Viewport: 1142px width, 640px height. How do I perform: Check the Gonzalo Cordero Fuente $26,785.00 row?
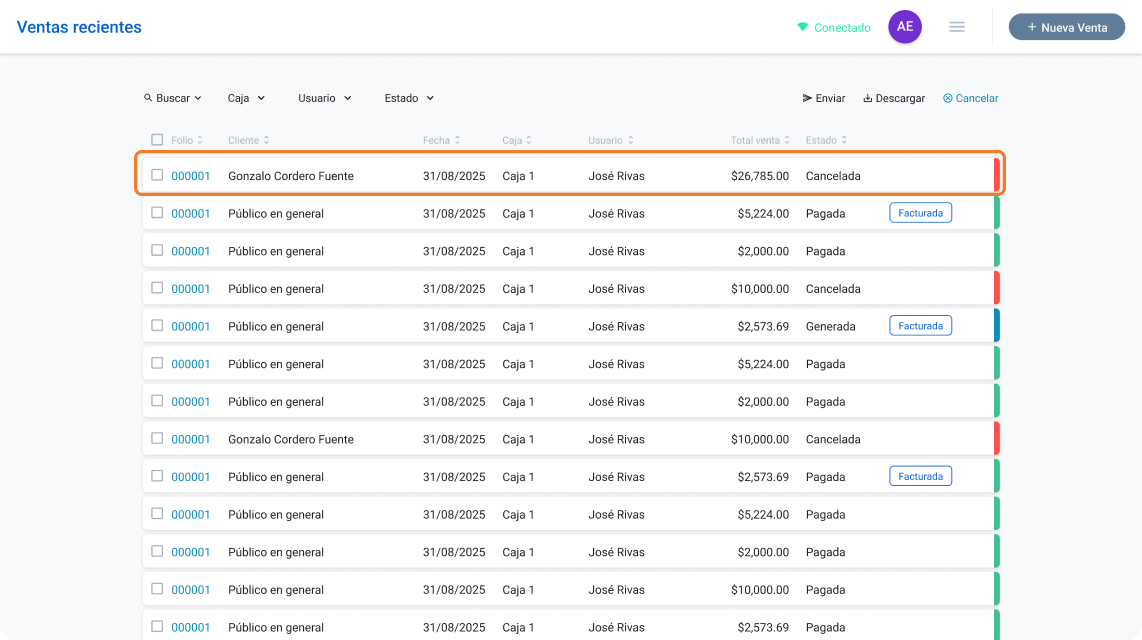(x=157, y=175)
